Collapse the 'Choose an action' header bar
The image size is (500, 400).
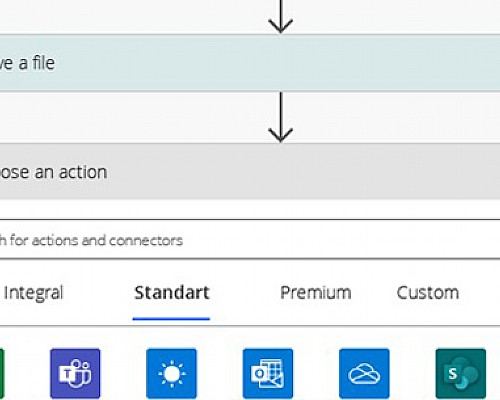[250, 171]
